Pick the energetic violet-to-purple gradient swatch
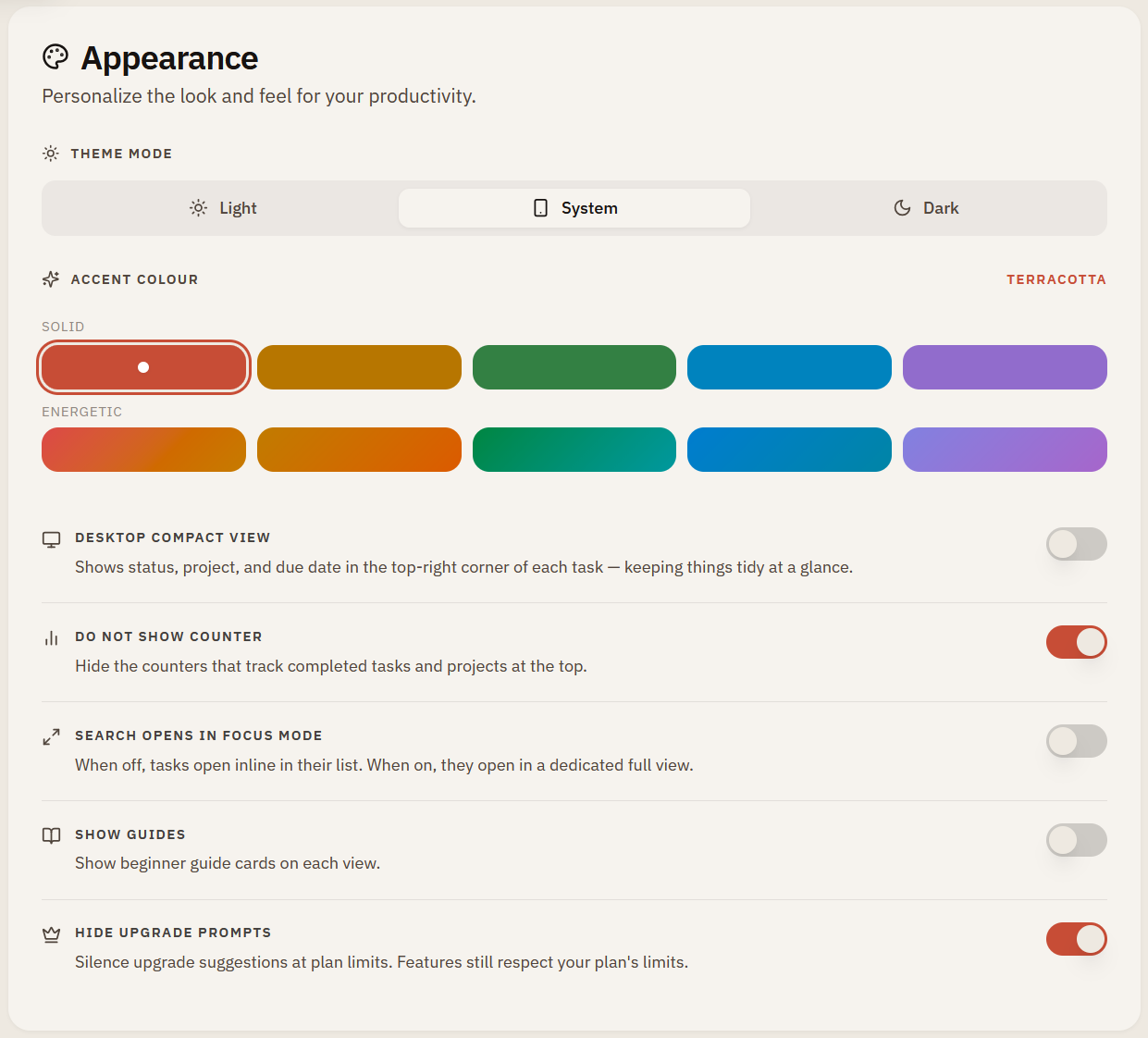The image size is (1148, 1038). (x=1005, y=450)
